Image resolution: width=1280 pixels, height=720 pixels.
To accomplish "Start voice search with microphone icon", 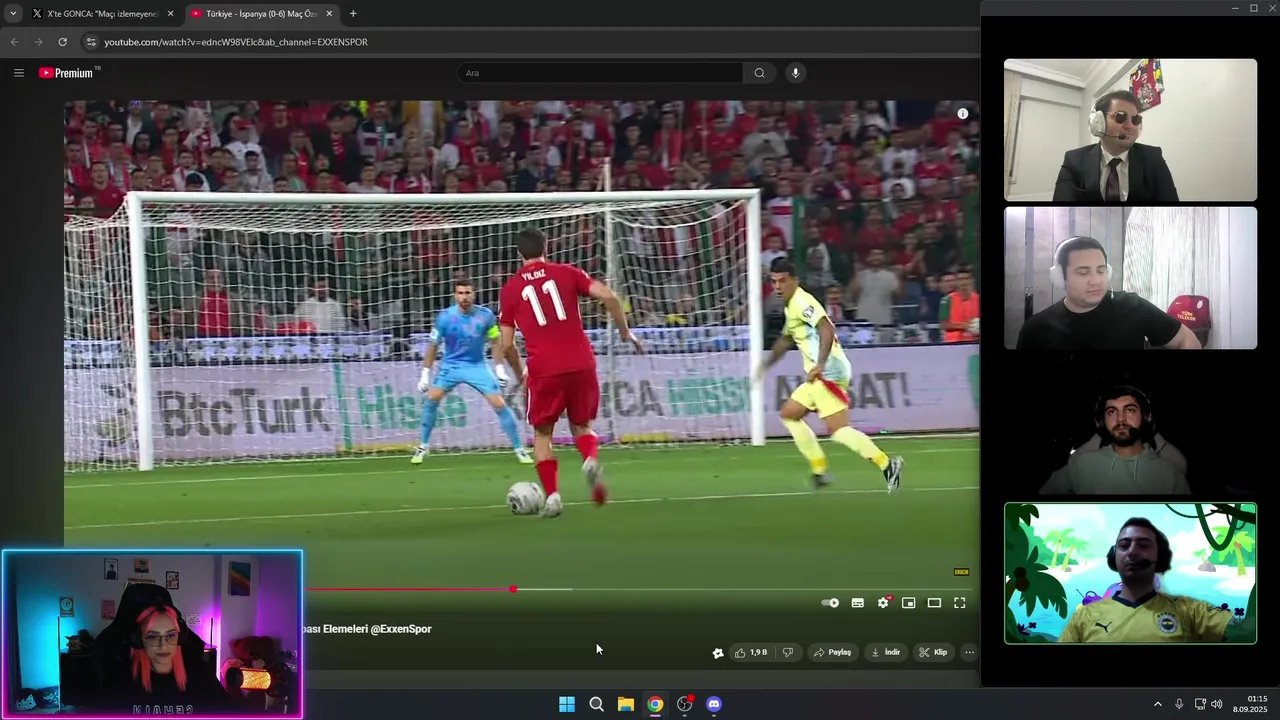I will pos(795,73).
